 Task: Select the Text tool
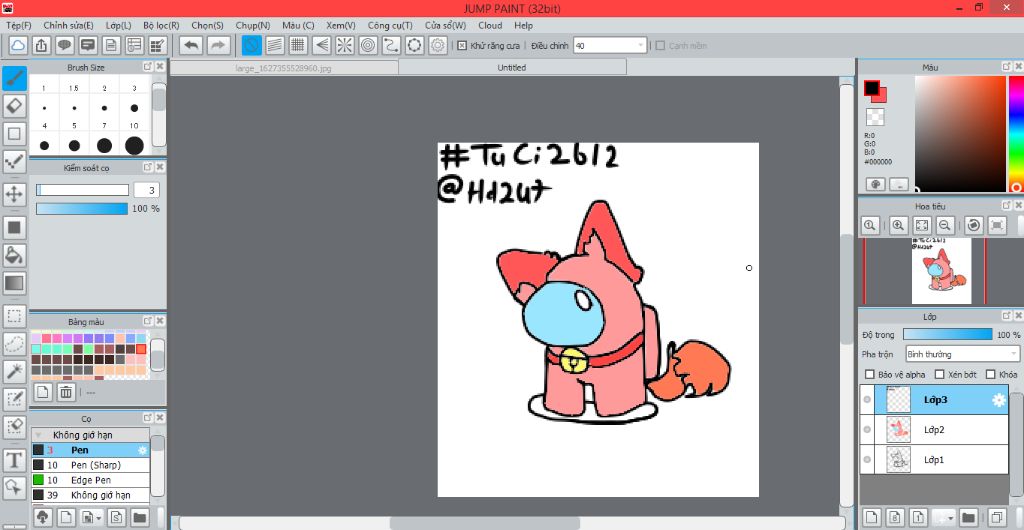14,461
